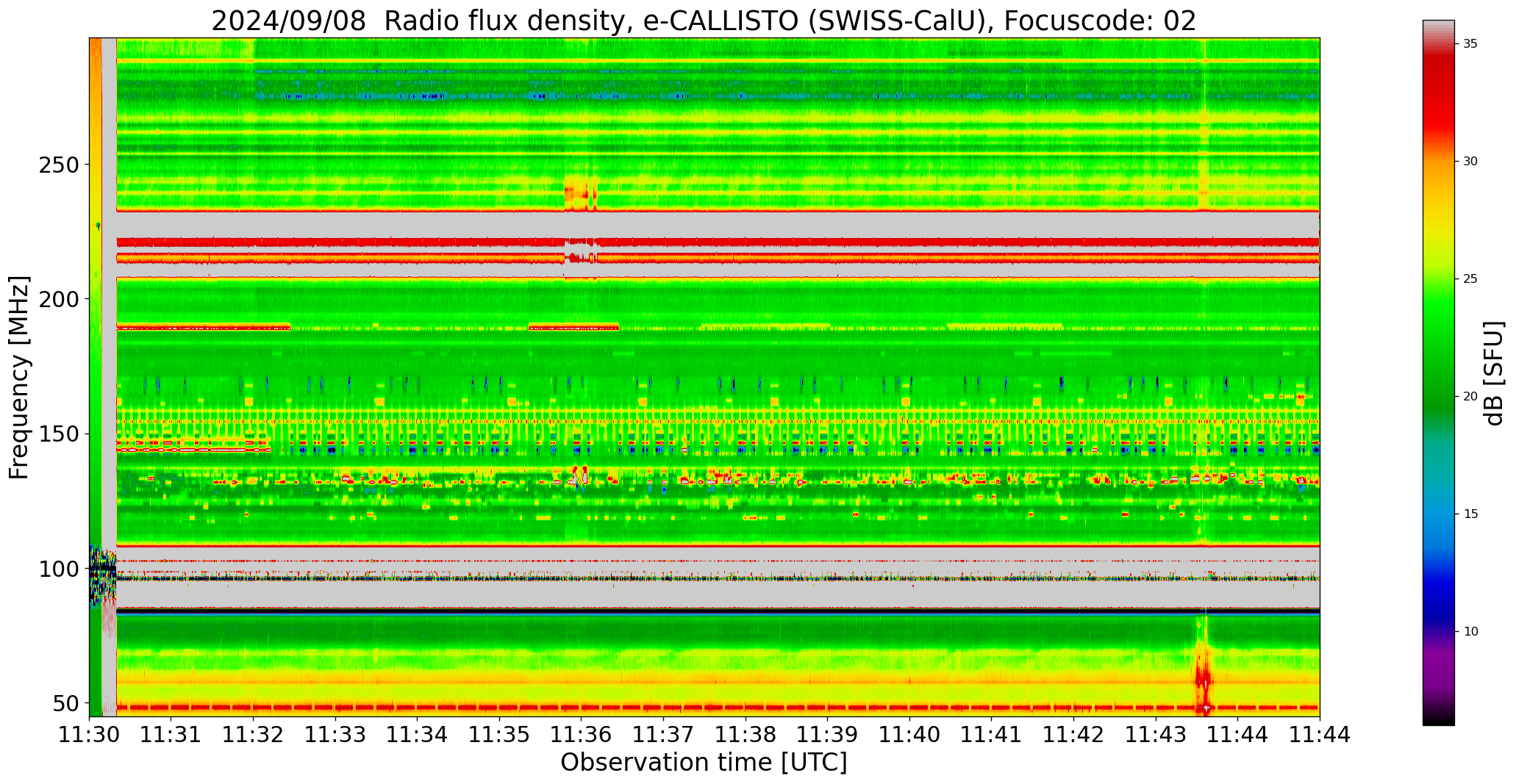Viewport: 1516px width, 784px height.
Task: Click the 'Observation time [UTC]' axis label
Action: [704, 762]
